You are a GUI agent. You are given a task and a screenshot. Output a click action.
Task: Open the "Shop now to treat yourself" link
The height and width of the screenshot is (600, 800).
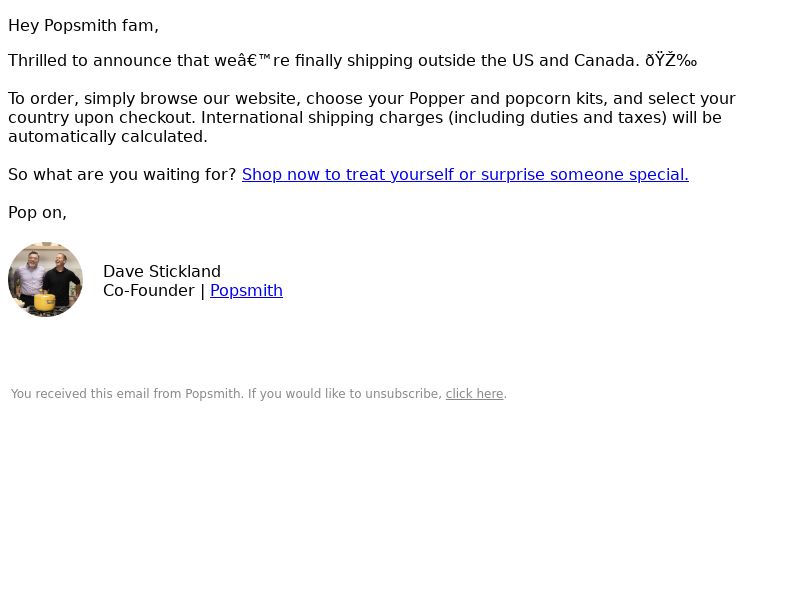pyautogui.click(x=465, y=174)
